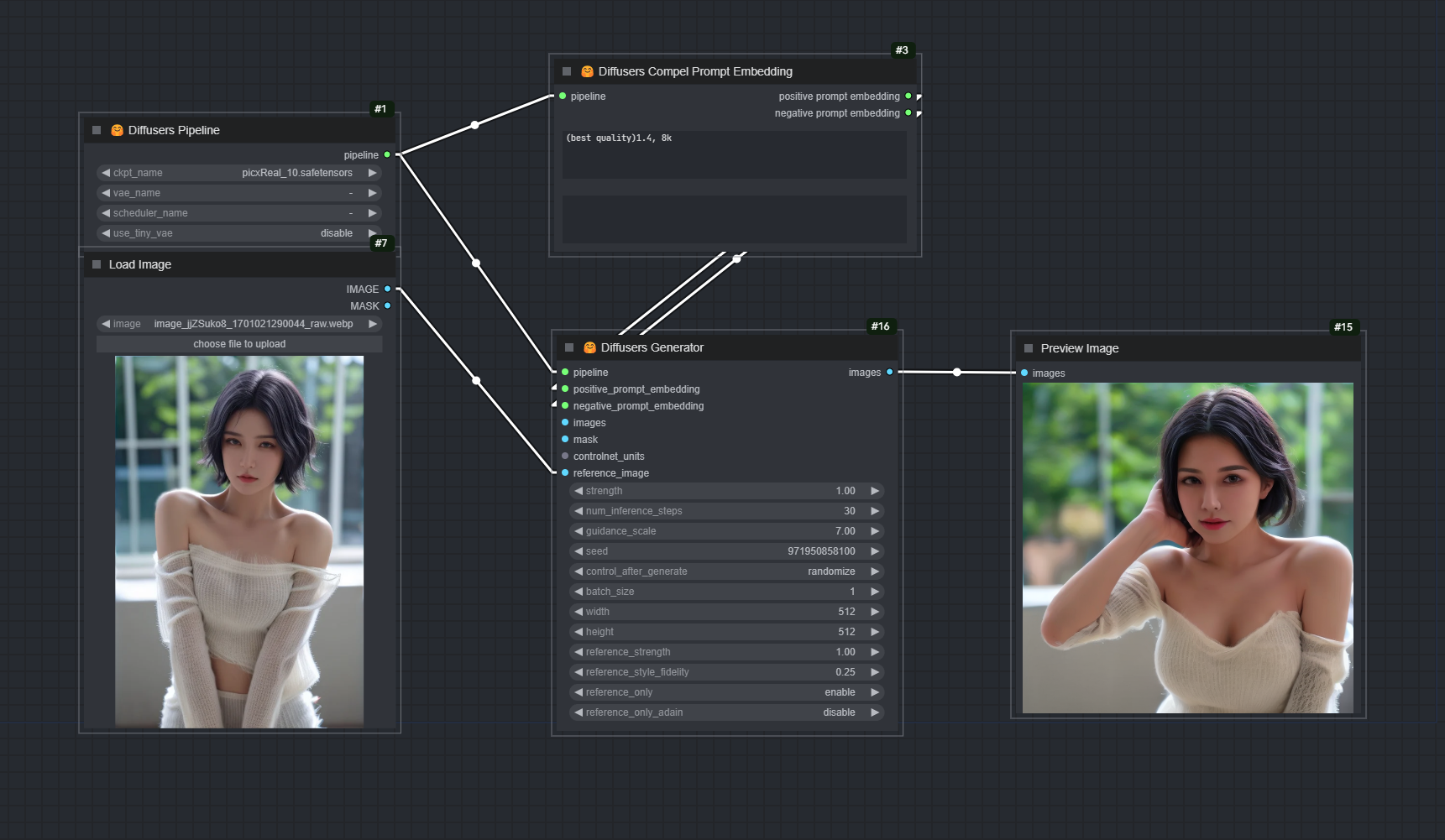Increase reference_style_fidelity with right arrow
The width and height of the screenshot is (1445, 840).
coord(875,672)
